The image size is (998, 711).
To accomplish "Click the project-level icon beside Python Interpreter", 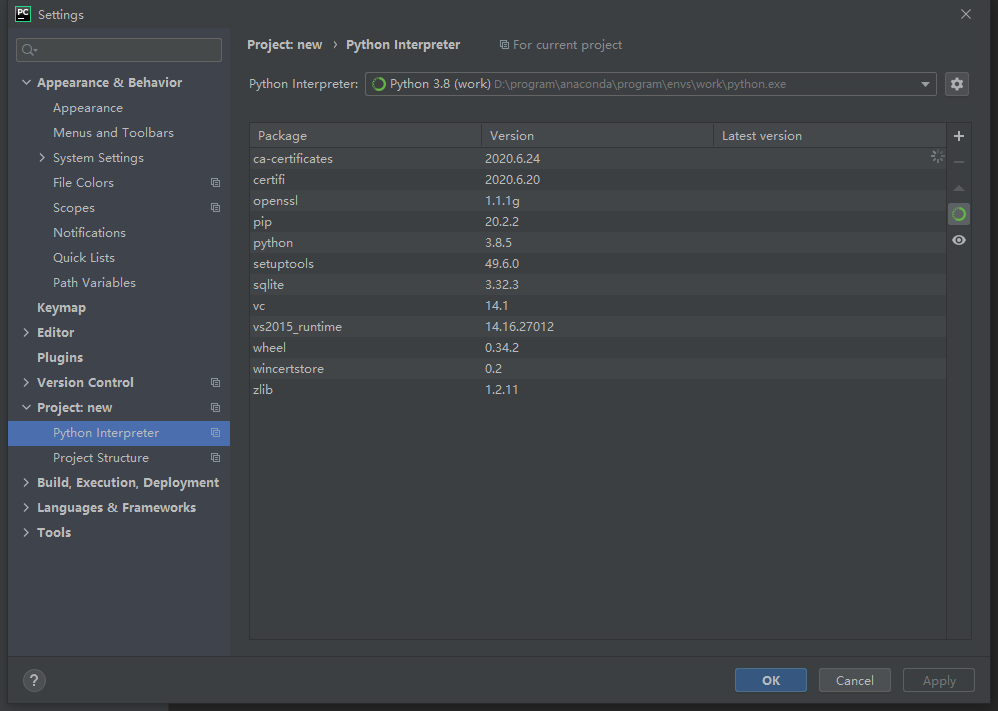I will [216, 433].
